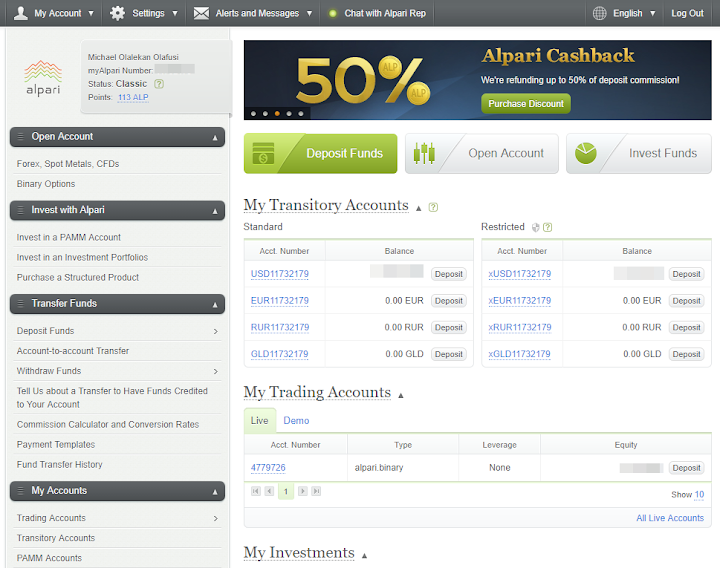Expand the Withdraw Funds sidebar submenu arrow

pyautogui.click(x=215, y=371)
